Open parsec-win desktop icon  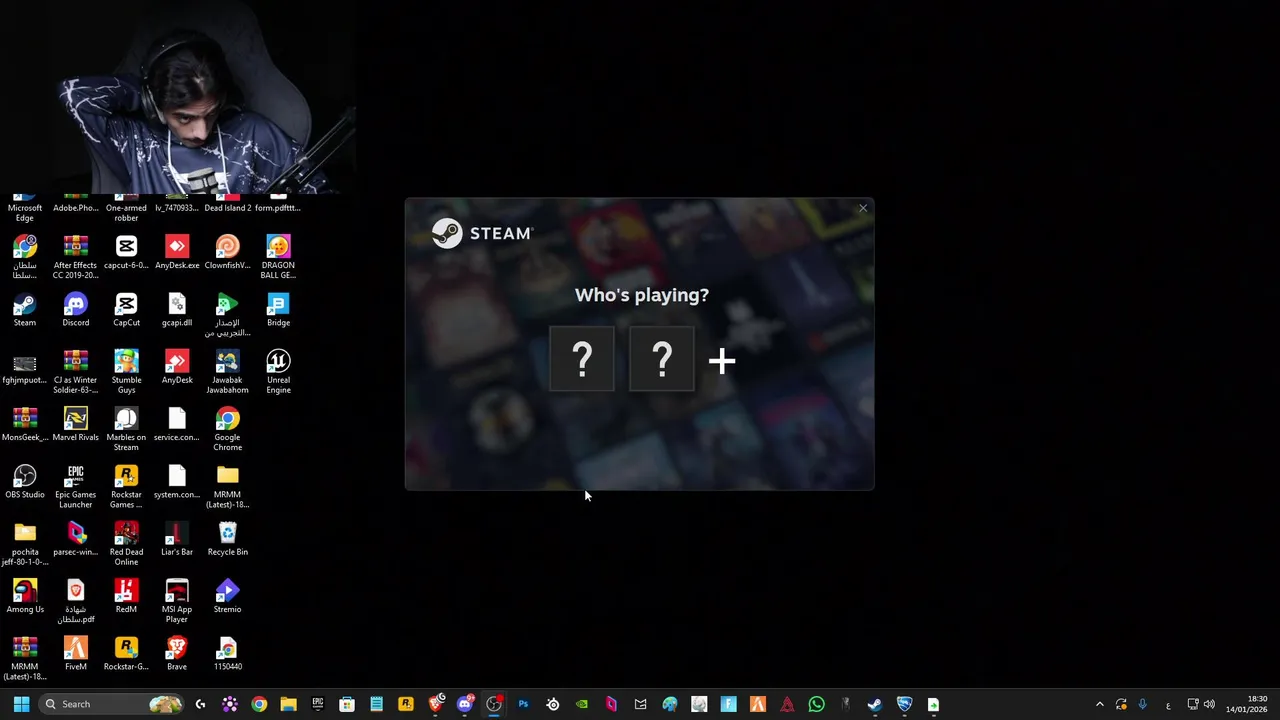click(x=76, y=538)
